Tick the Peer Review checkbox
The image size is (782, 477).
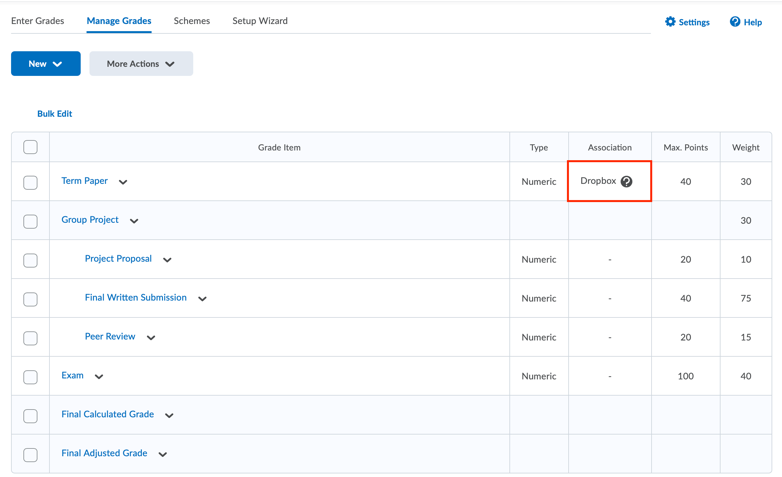click(30, 338)
